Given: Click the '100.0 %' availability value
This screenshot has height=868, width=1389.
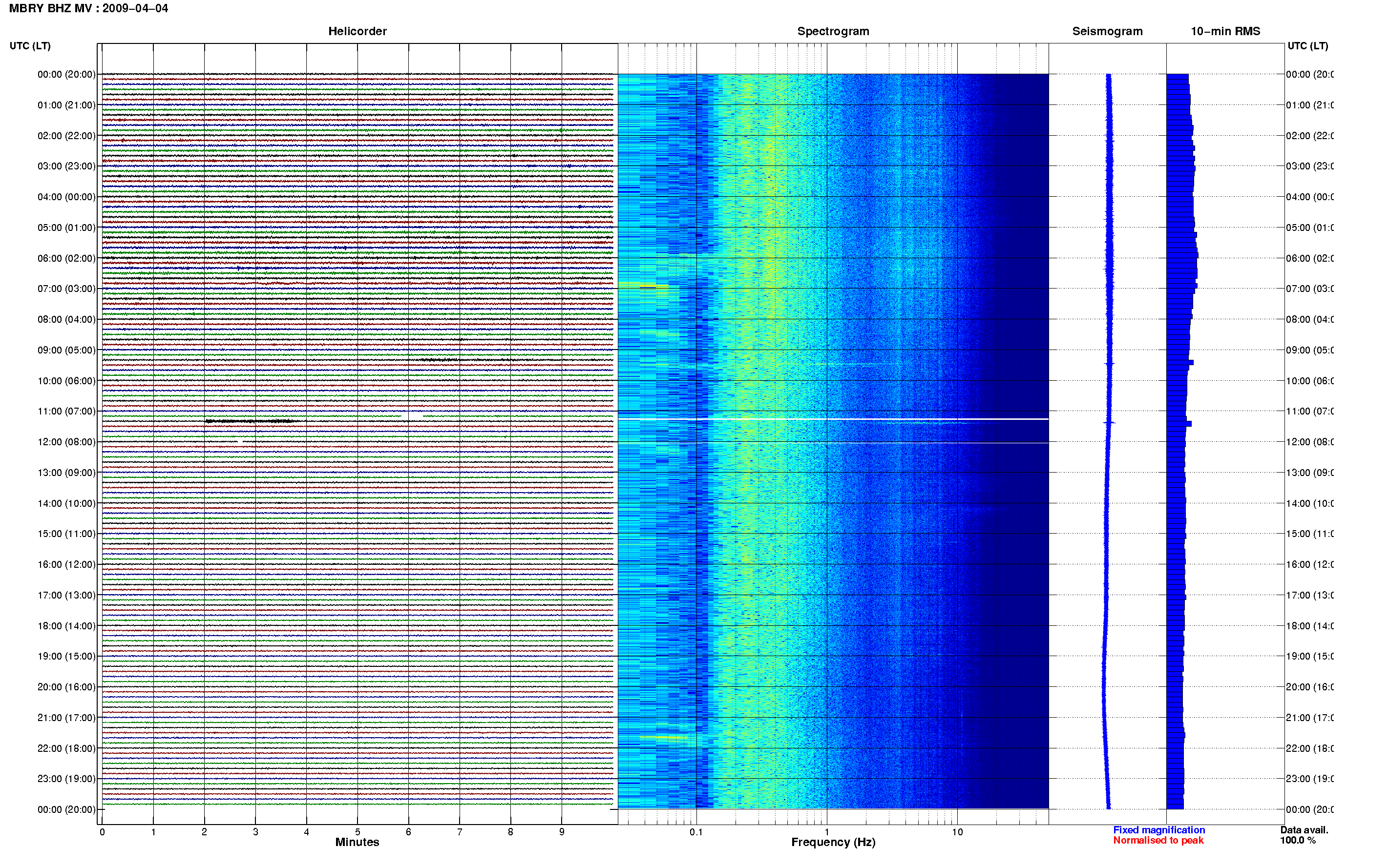Looking at the screenshot, I should pos(1298,841).
